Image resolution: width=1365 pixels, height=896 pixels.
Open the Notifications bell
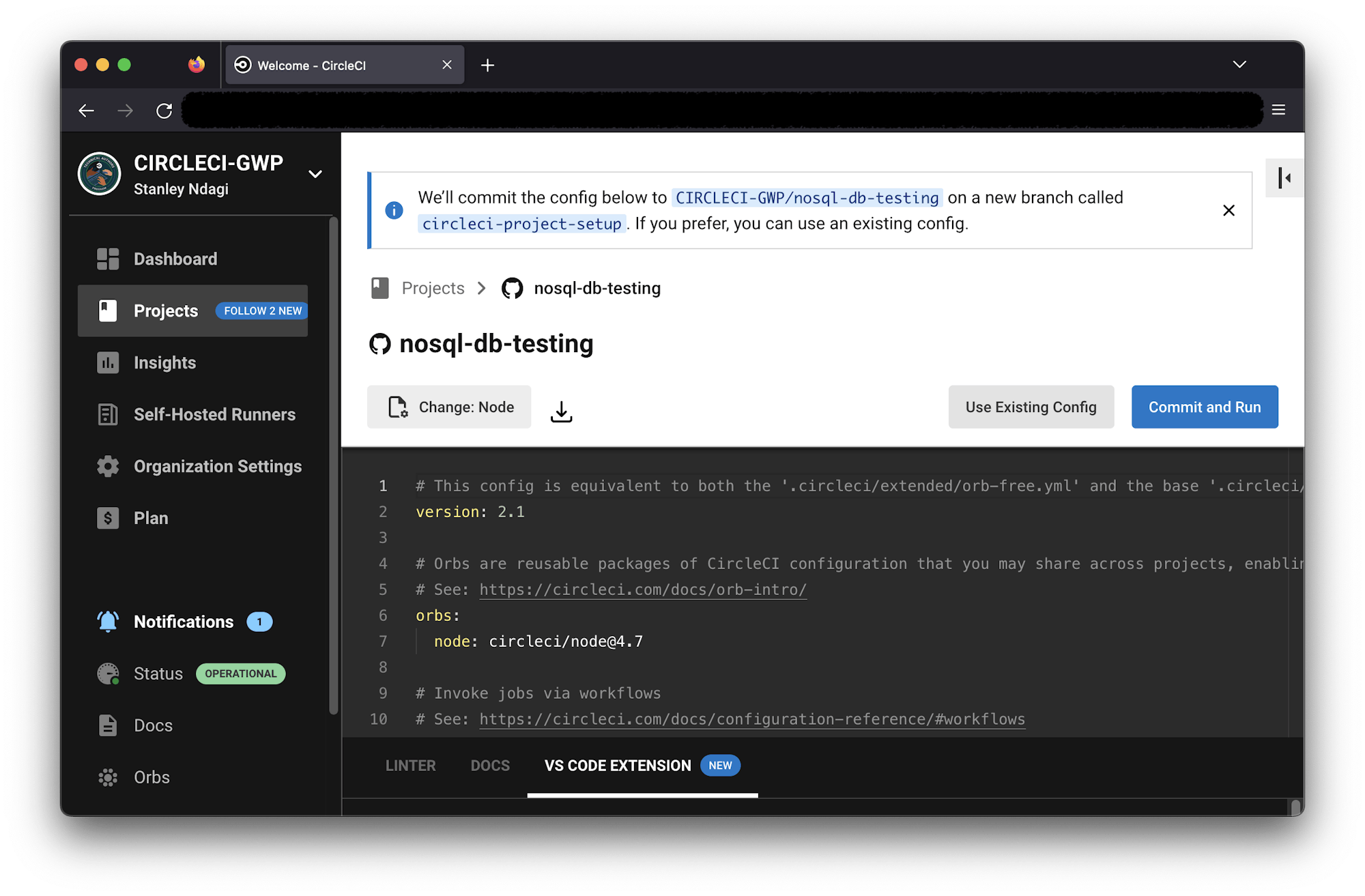tap(107, 621)
